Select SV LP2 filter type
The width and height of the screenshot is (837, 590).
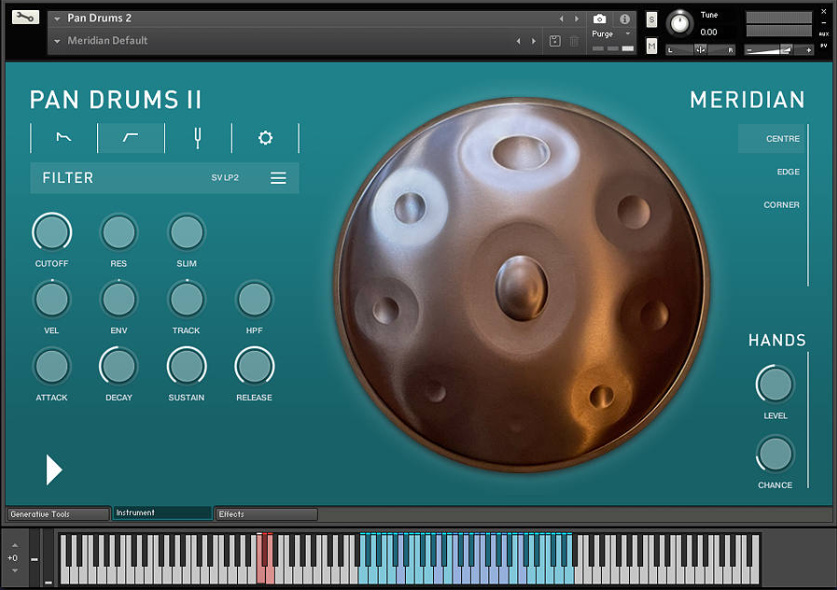tap(225, 178)
